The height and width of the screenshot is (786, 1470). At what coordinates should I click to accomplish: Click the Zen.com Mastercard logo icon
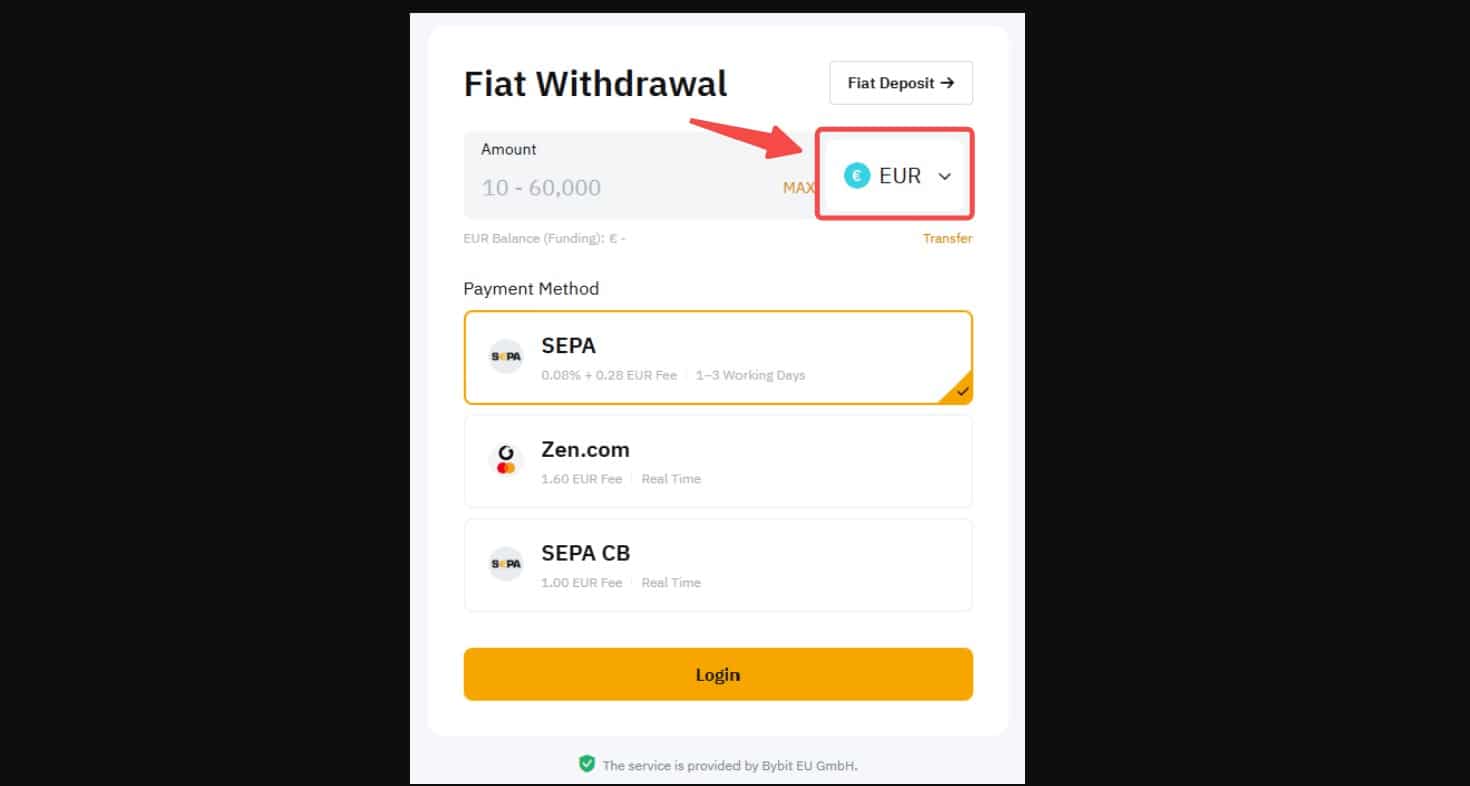(x=506, y=460)
